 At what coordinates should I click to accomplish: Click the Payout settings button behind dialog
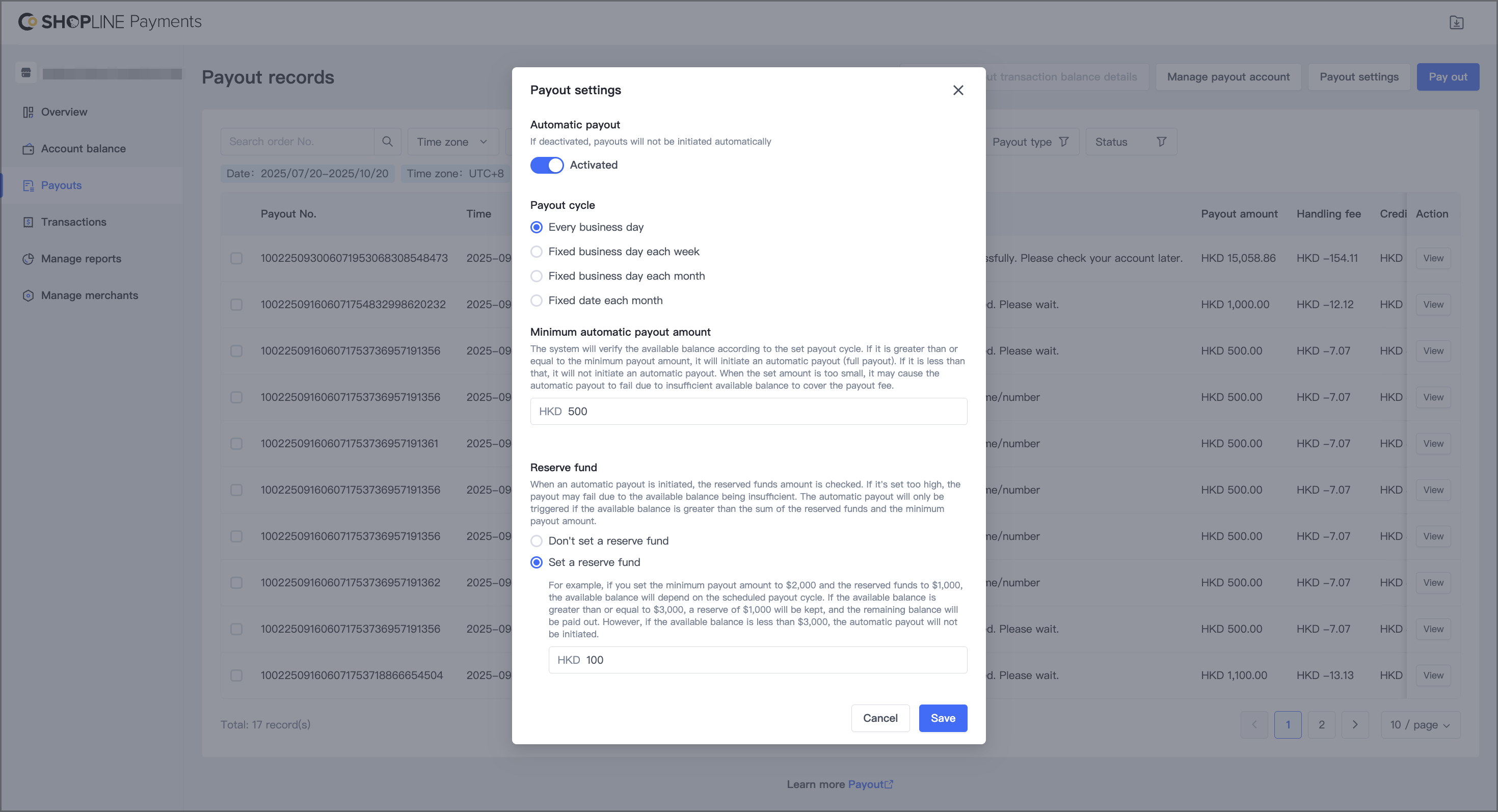click(1358, 77)
